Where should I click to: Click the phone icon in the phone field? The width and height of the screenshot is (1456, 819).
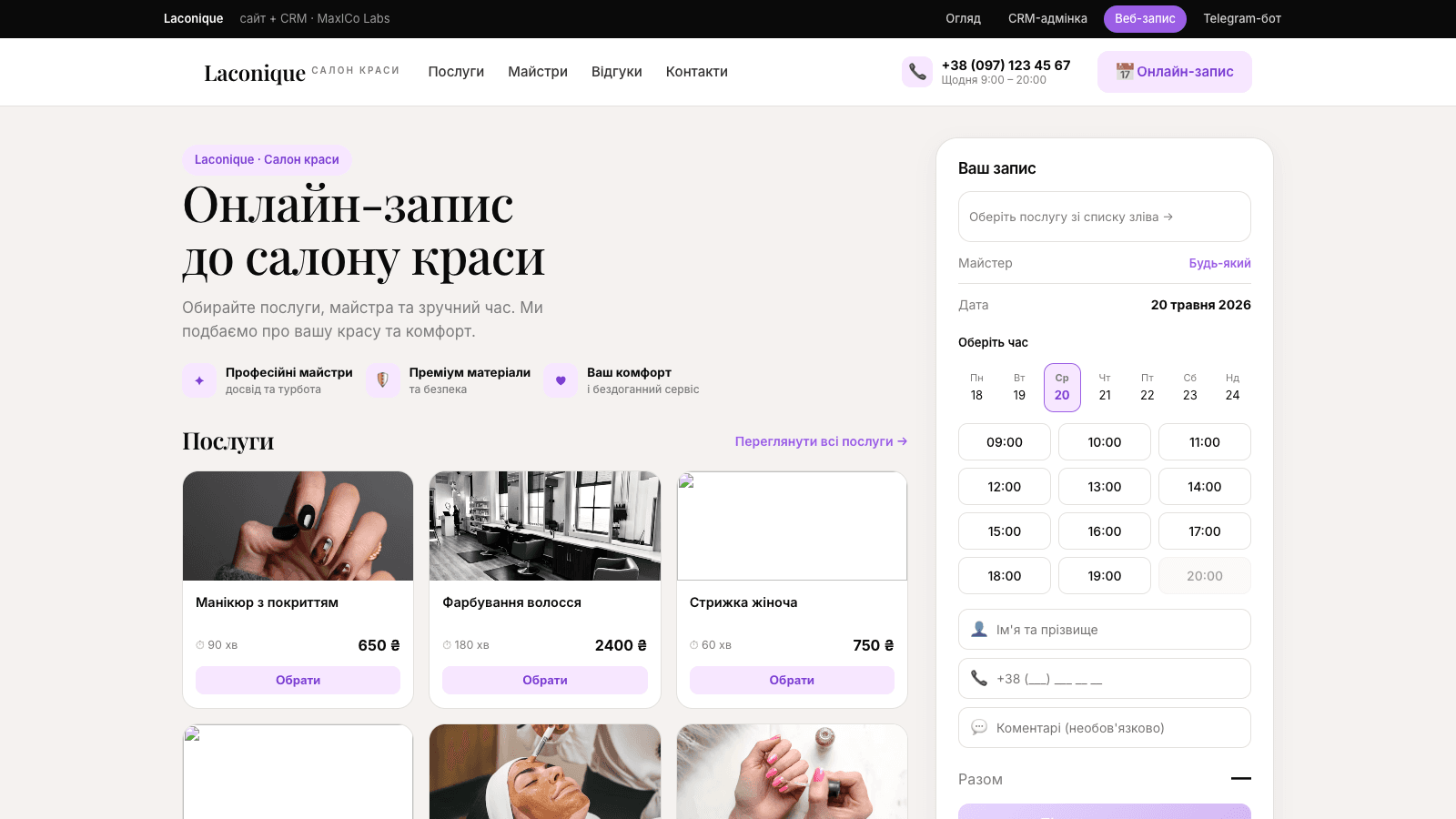coord(979,678)
